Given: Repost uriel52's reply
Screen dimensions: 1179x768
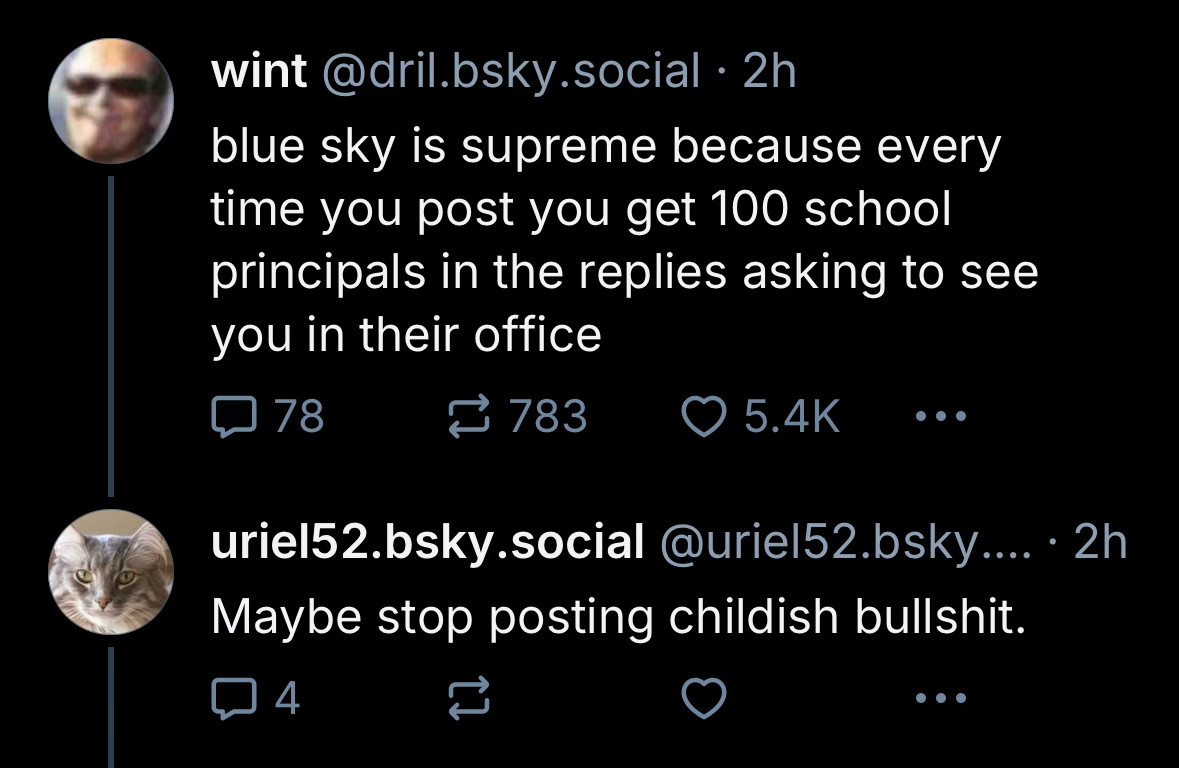Looking at the screenshot, I should pos(469,699).
